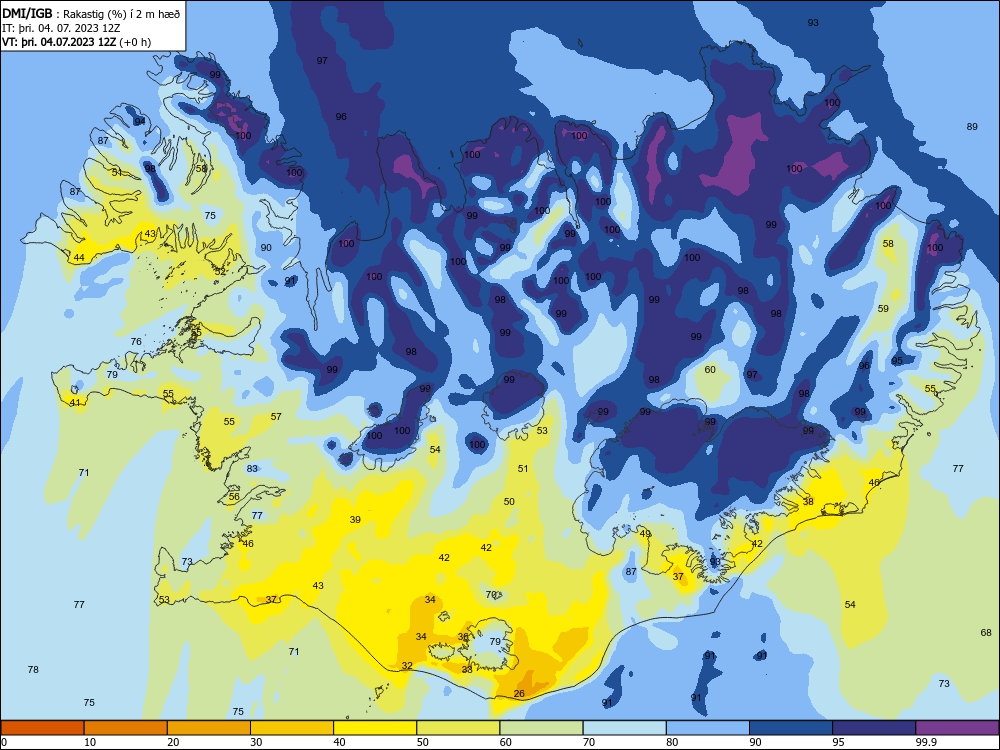This screenshot has height=750, width=1000.
Task: Click the map value "49"
Action: (645, 534)
